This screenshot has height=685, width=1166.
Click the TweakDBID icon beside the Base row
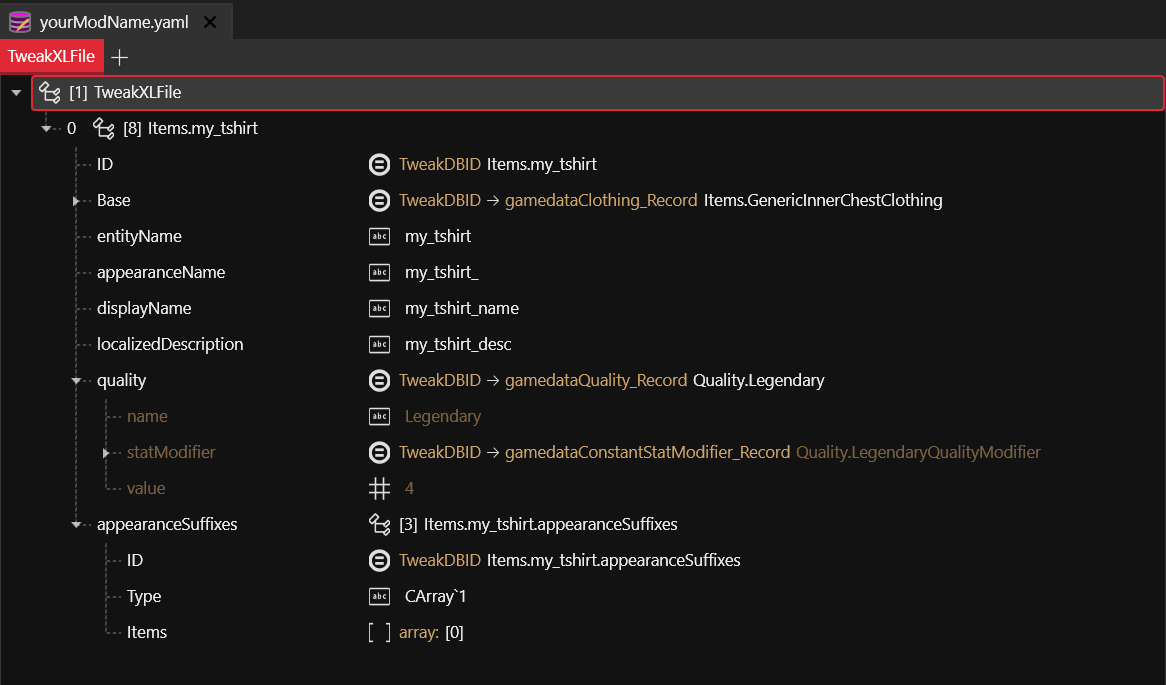point(379,200)
